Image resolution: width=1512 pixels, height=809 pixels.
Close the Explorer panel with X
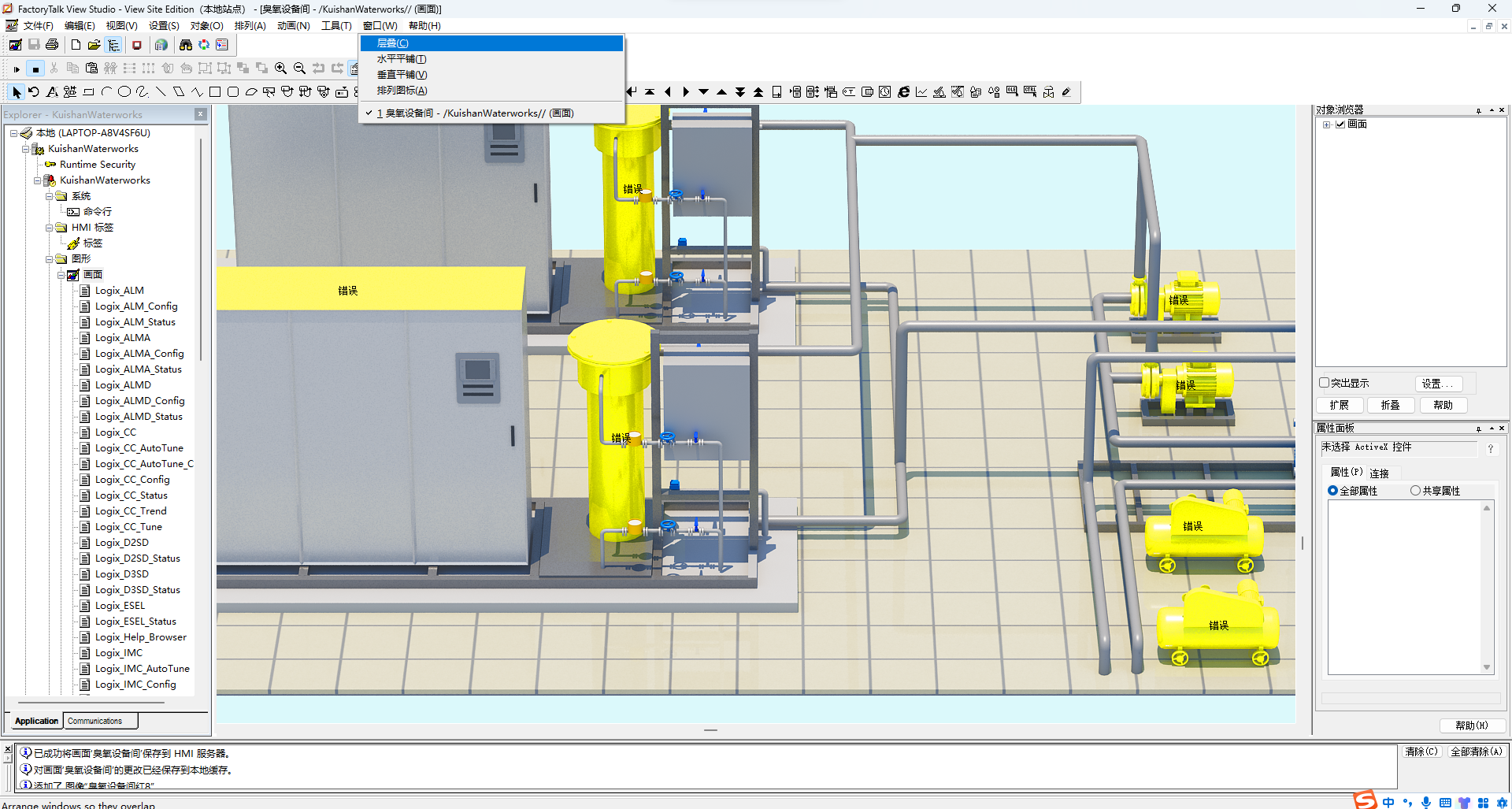201,114
